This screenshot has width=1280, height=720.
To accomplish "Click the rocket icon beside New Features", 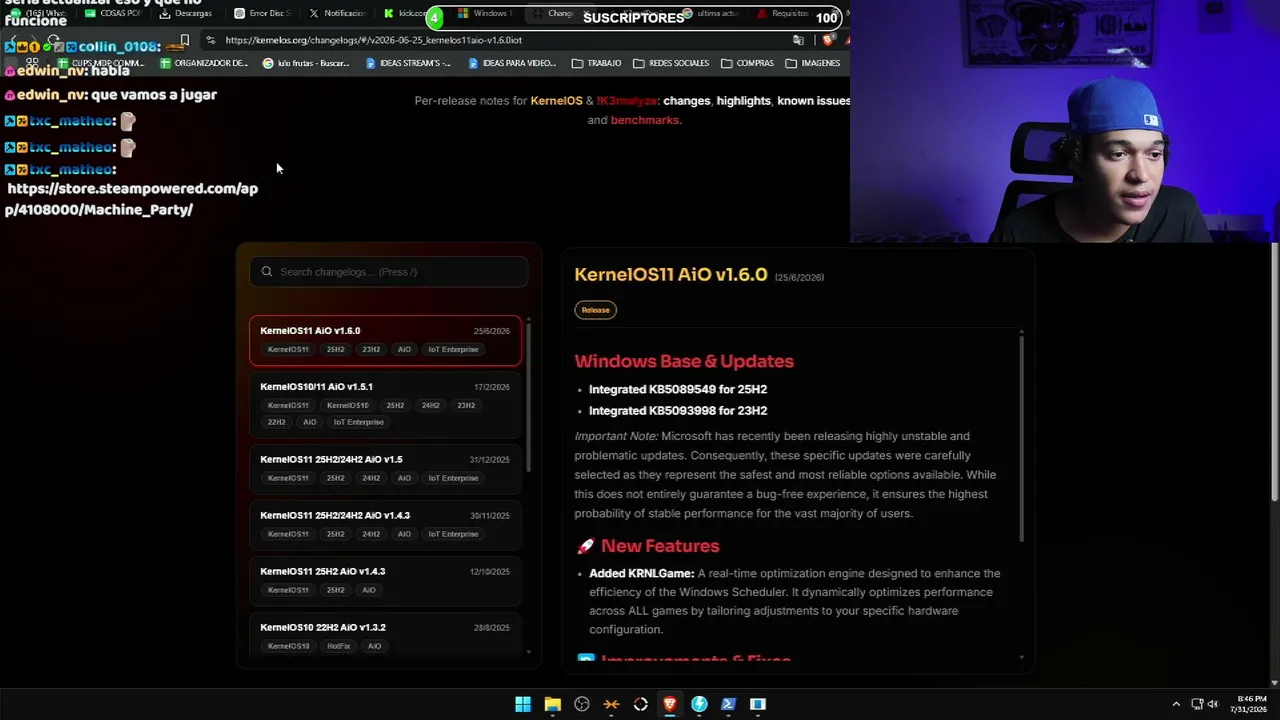I will click(585, 546).
